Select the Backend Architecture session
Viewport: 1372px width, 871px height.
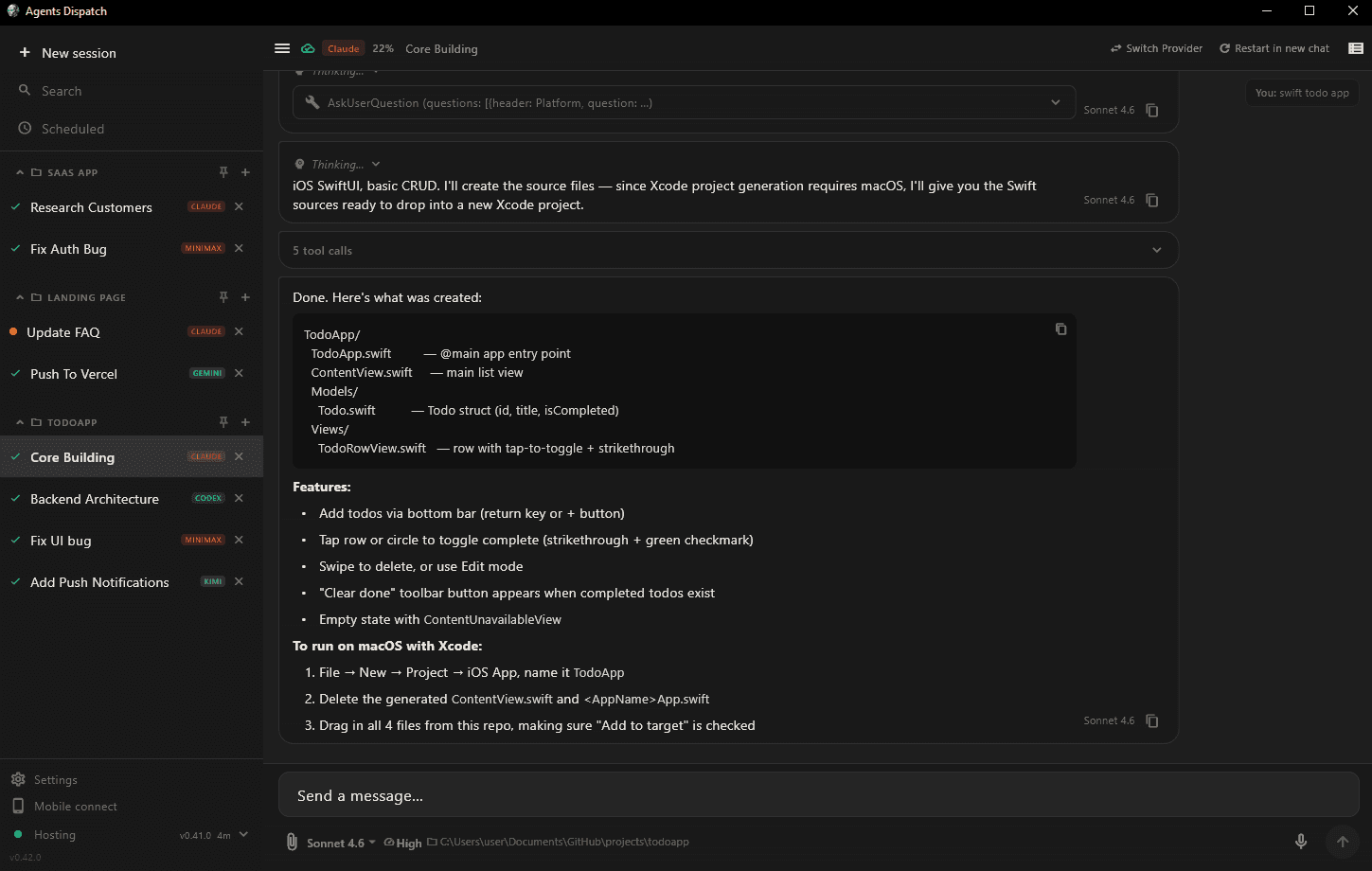(x=95, y=499)
